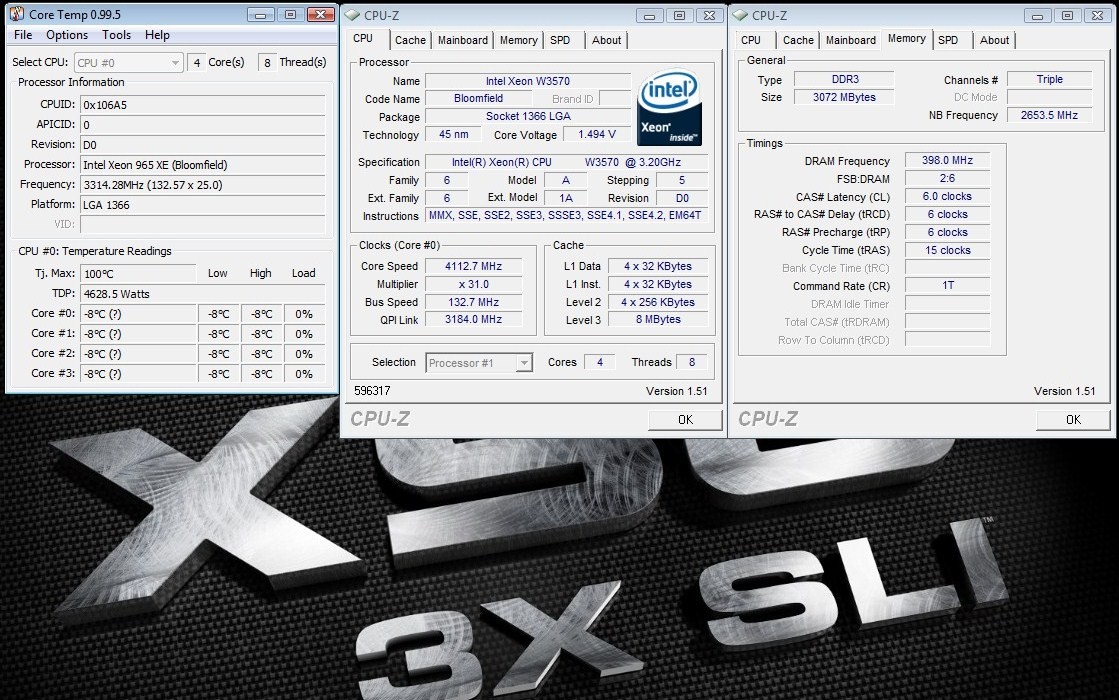Open Mainboard tab in first CPU-Z window

click(462, 40)
